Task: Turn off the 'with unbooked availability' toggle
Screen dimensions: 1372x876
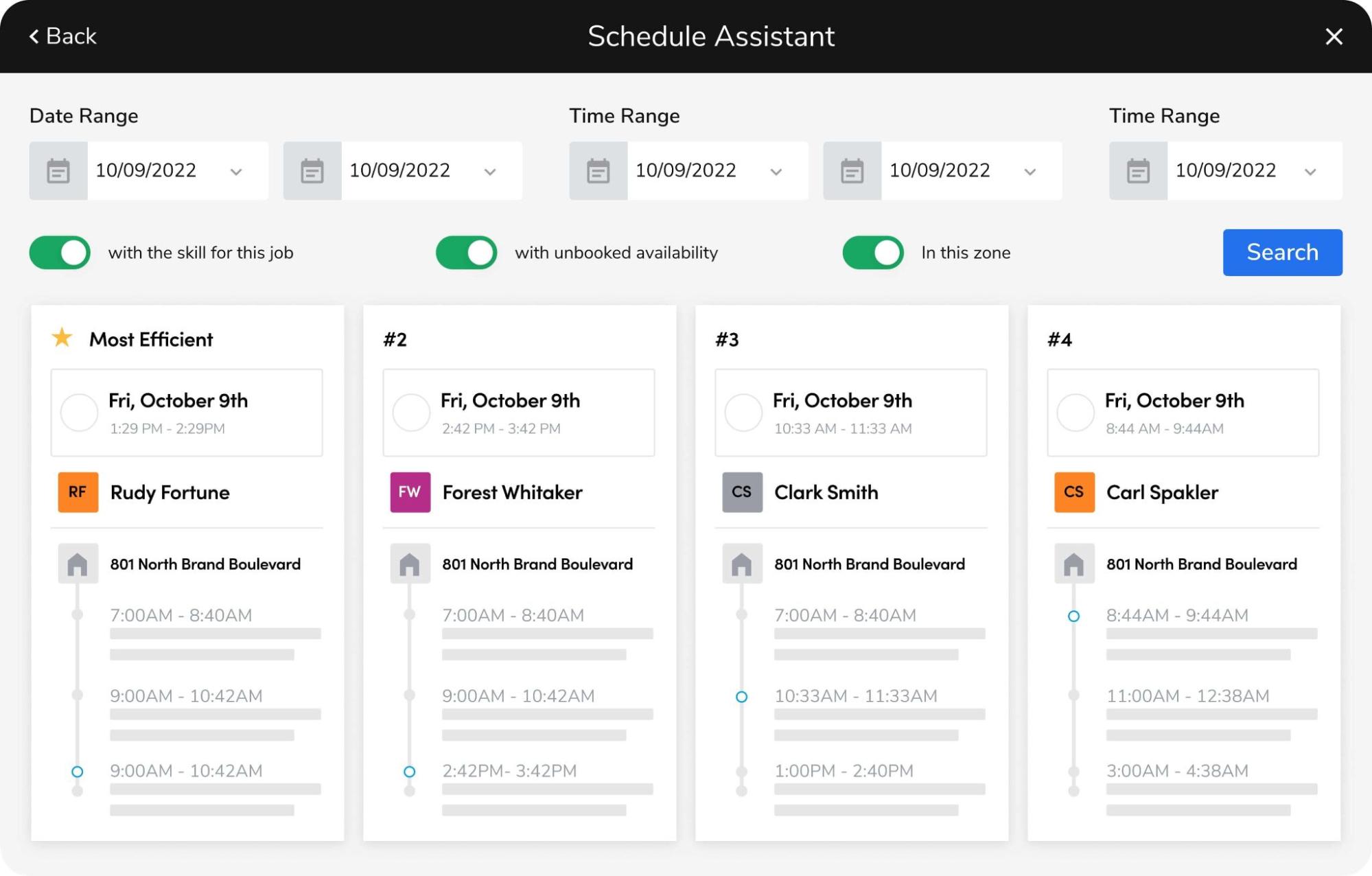Action: click(x=467, y=252)
